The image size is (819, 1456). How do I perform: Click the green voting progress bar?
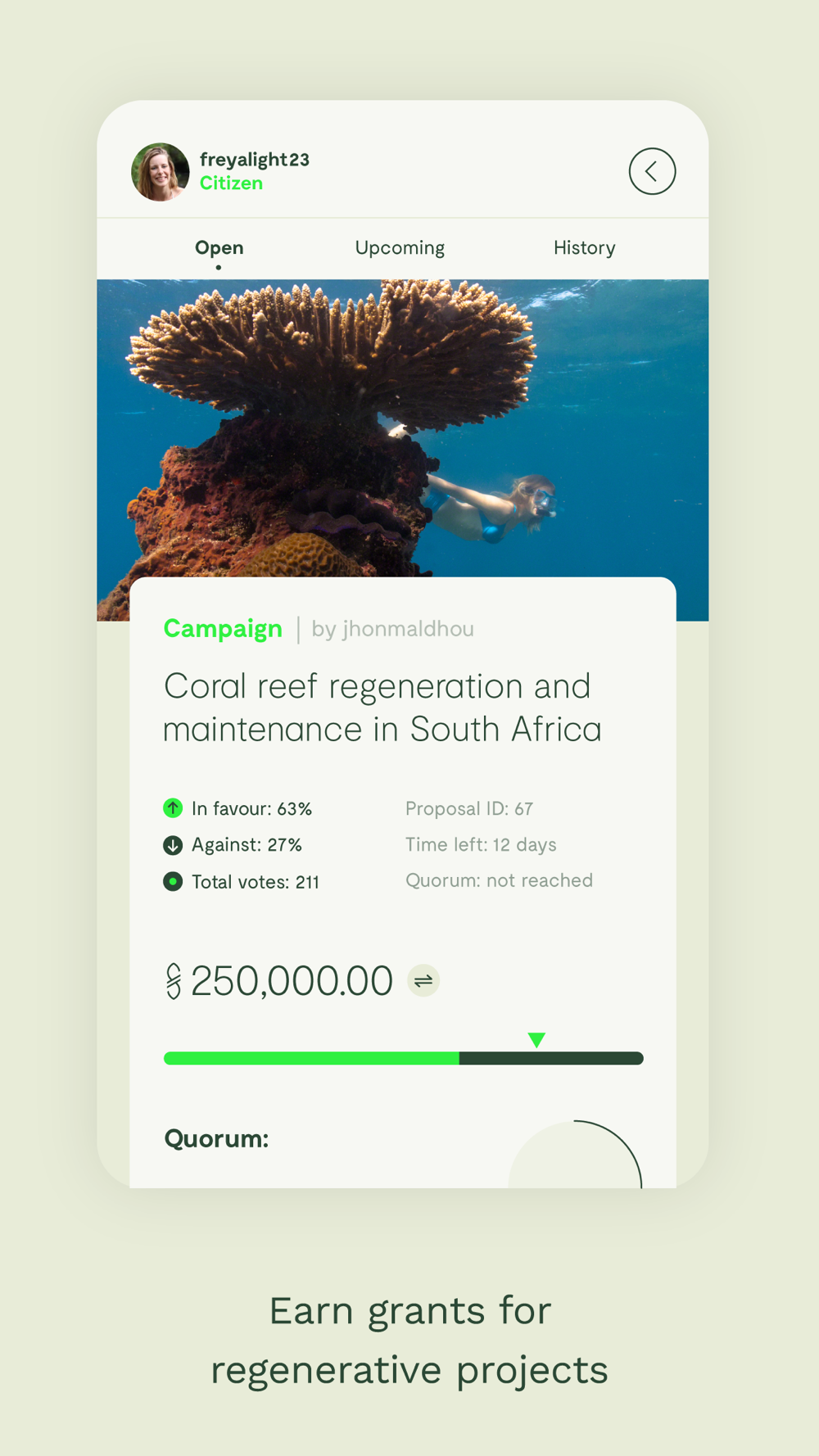pos(404,1058)
